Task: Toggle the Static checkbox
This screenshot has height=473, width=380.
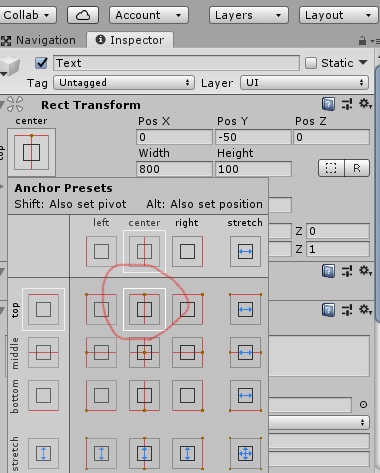Action: pos(310,63)
